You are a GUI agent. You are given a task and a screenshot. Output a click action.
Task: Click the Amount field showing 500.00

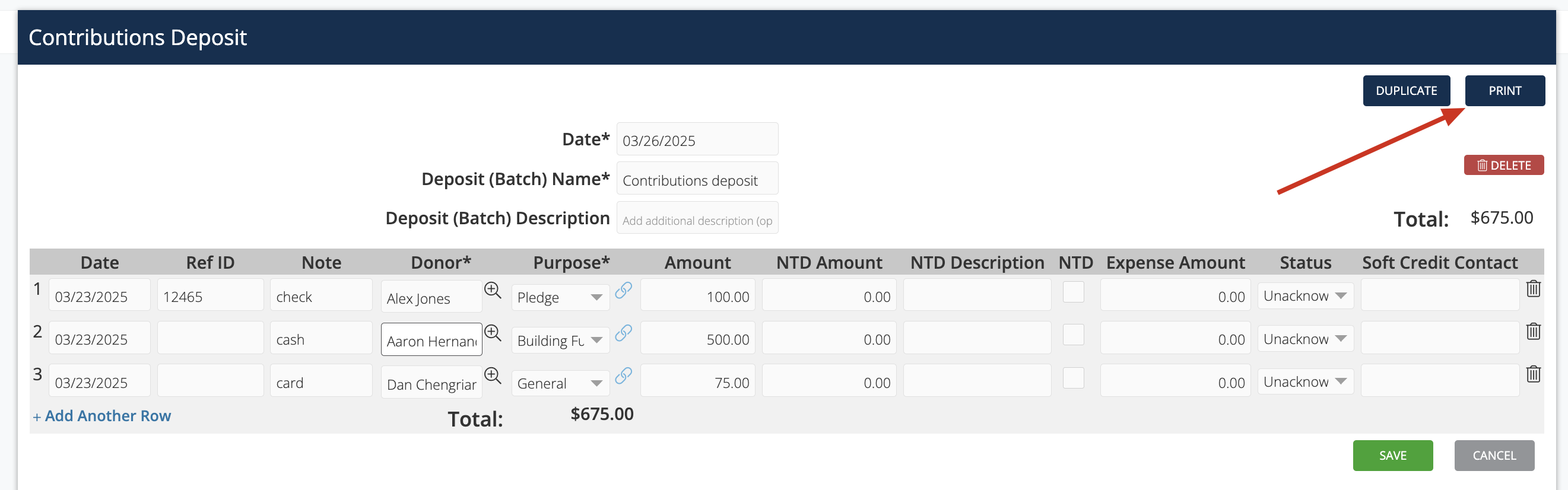point(697,338)
